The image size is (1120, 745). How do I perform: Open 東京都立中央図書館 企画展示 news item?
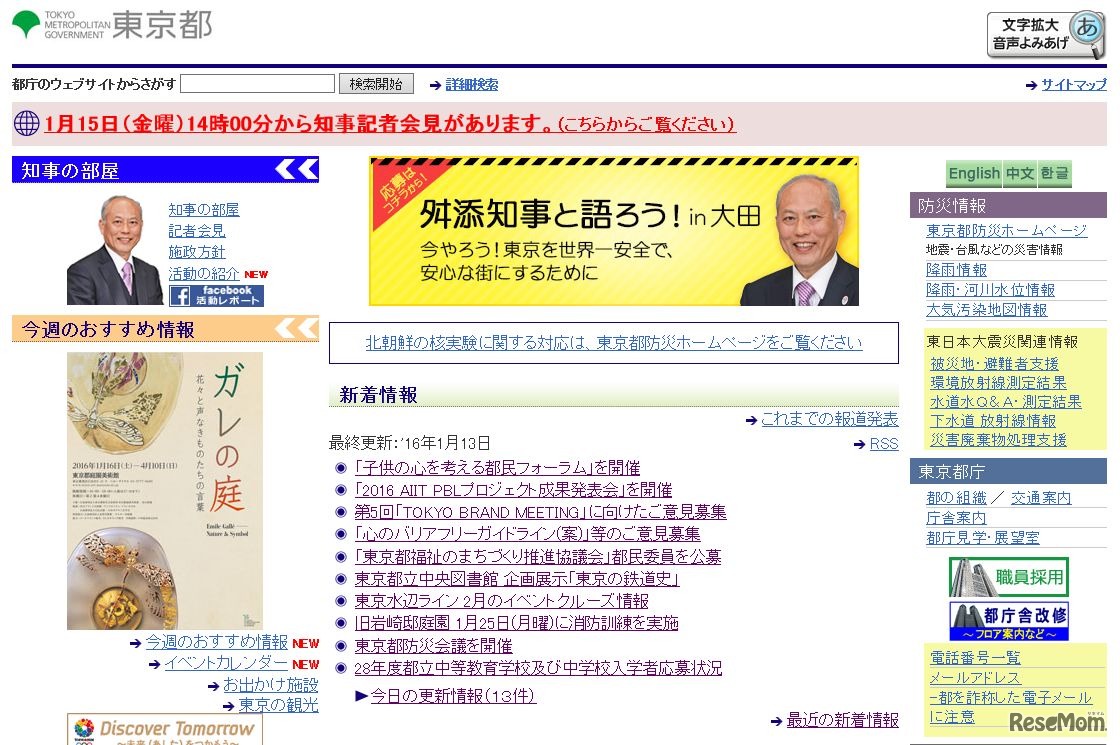[x=516, y=579]
